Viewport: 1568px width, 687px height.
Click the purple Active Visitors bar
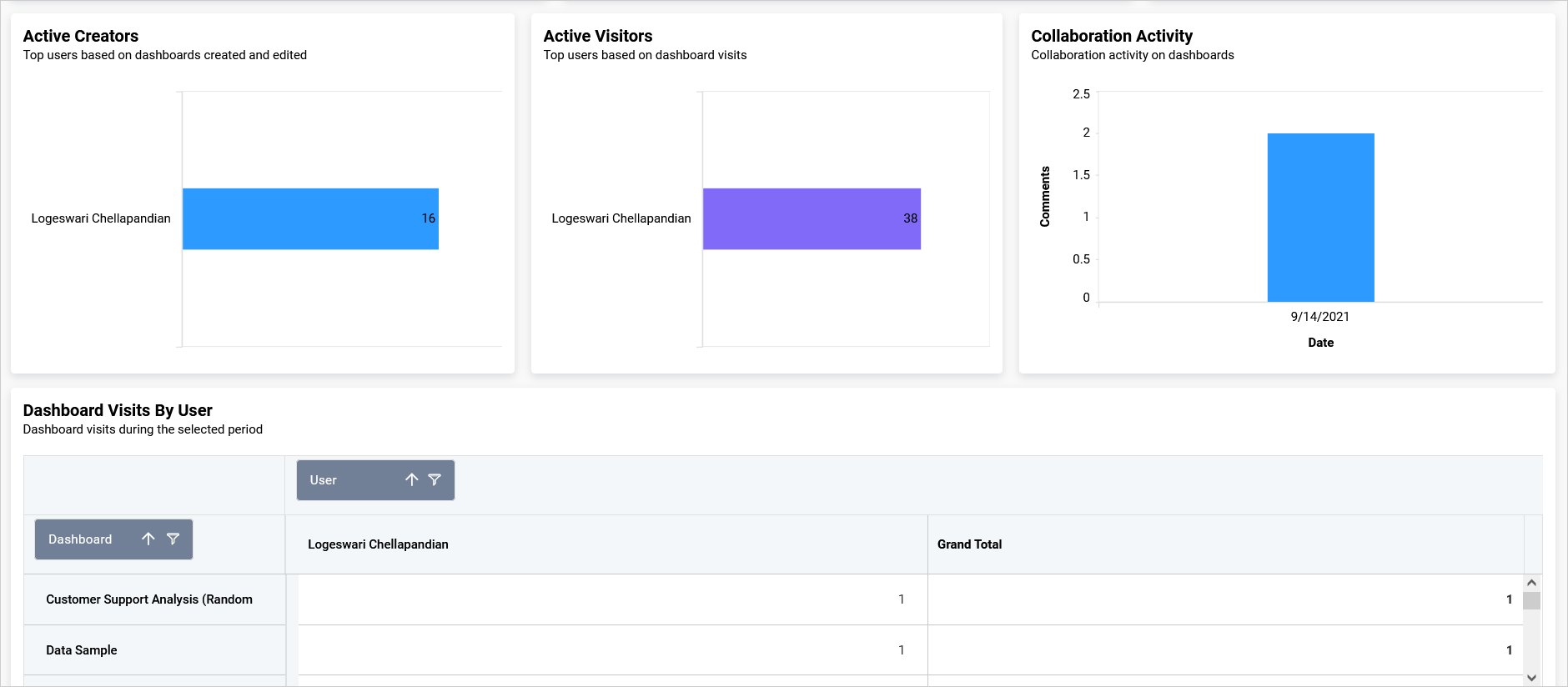coord(812,218)
